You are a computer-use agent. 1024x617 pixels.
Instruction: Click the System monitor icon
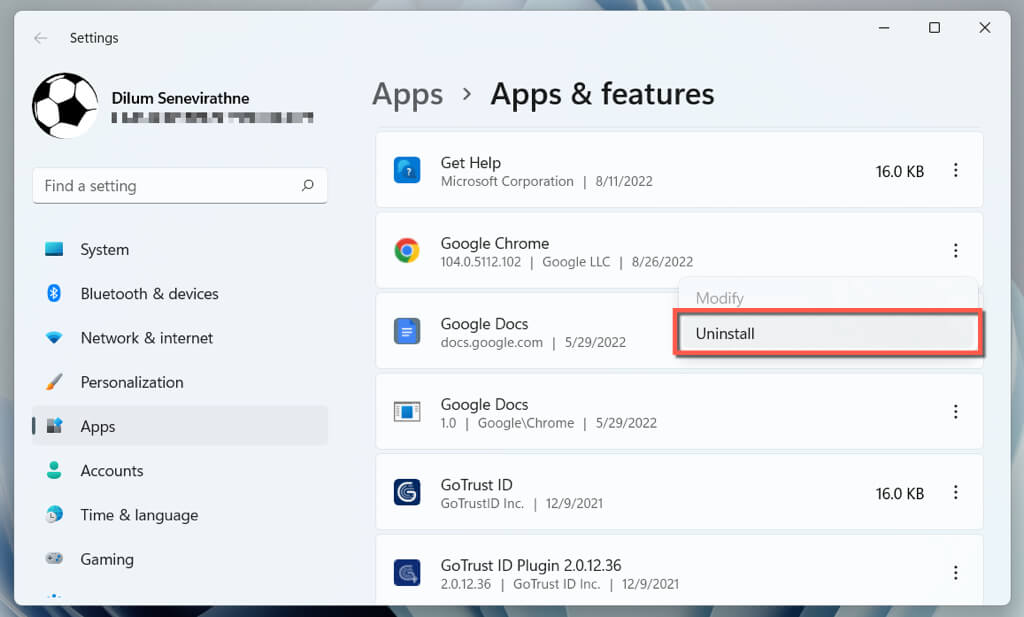point(54,249)
